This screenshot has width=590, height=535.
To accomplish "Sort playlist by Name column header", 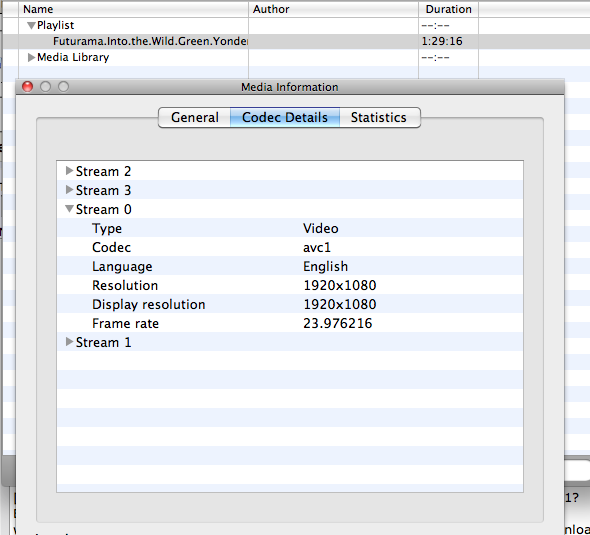I will [x=133, y=9].
